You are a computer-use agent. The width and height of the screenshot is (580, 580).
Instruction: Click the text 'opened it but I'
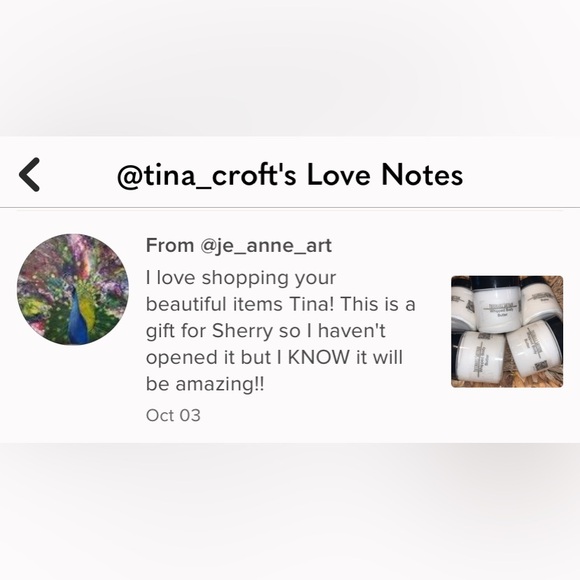pos(214,358)
